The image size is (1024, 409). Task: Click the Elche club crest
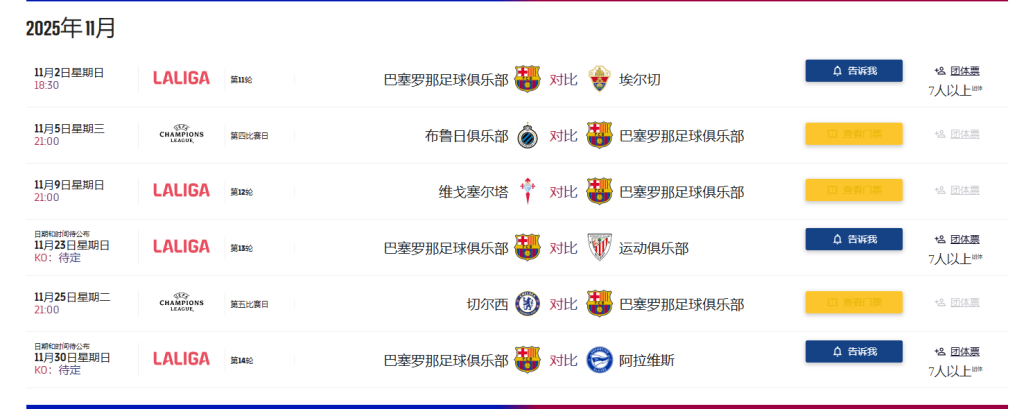[599, 79]
